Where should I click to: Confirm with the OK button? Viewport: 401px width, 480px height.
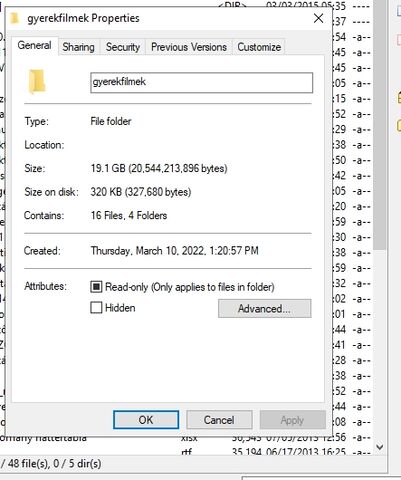coord(146,420)
